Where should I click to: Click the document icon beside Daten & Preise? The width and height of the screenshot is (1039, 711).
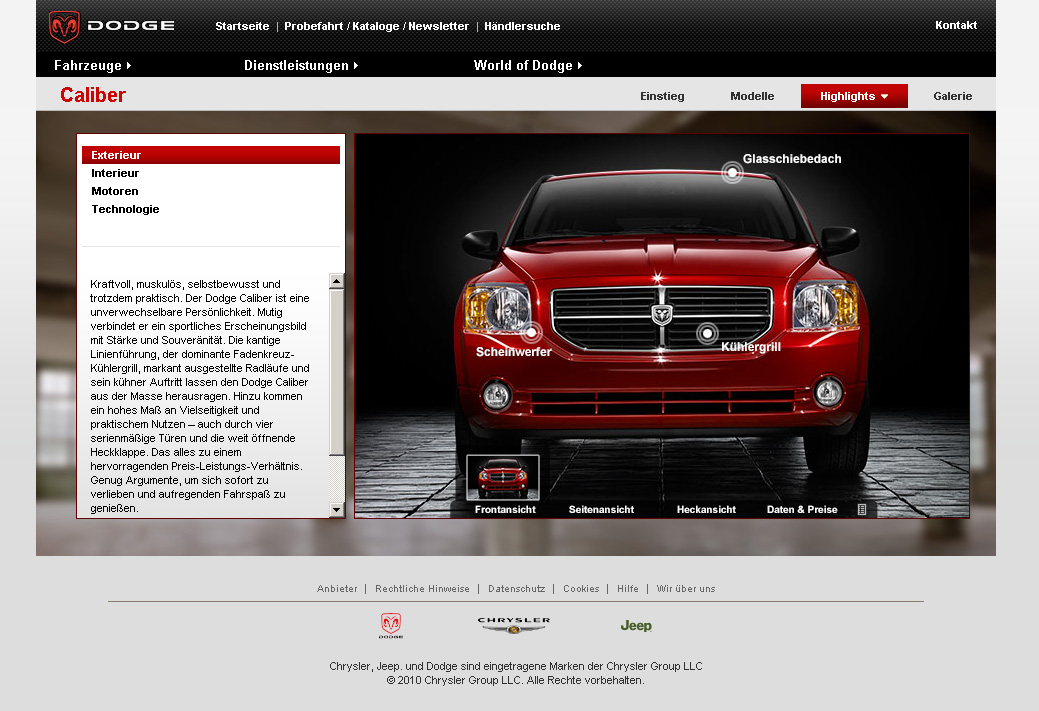pyautogui.click(x=862, y=509)
